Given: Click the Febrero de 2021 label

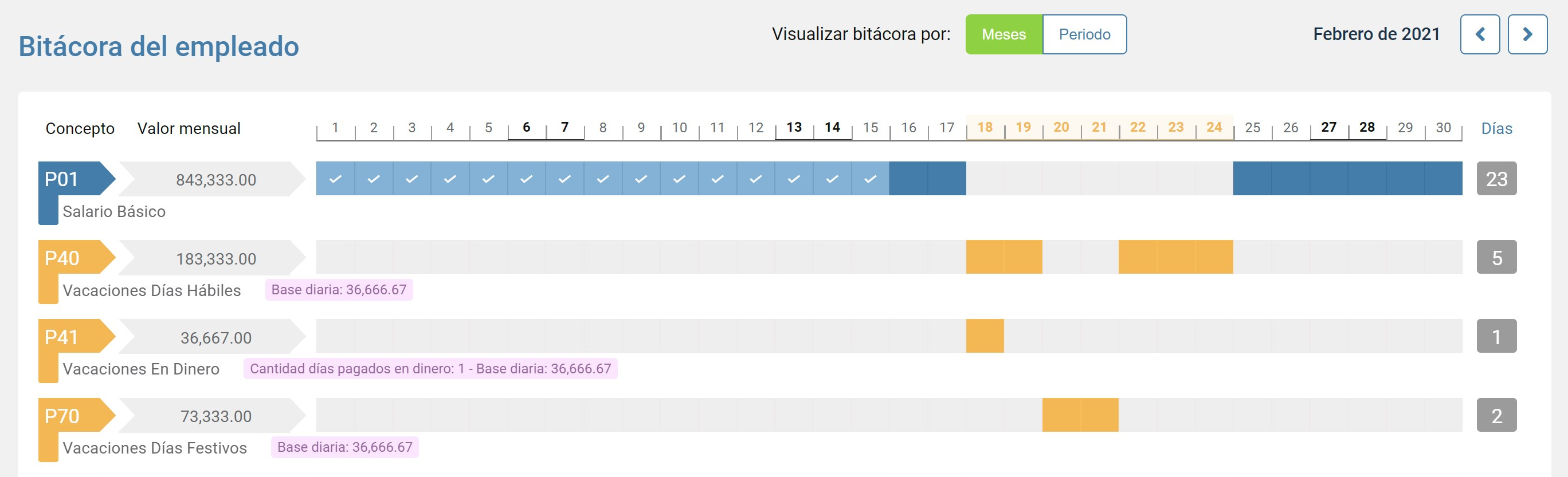Looking at the screenshot, I should 1376,34.
